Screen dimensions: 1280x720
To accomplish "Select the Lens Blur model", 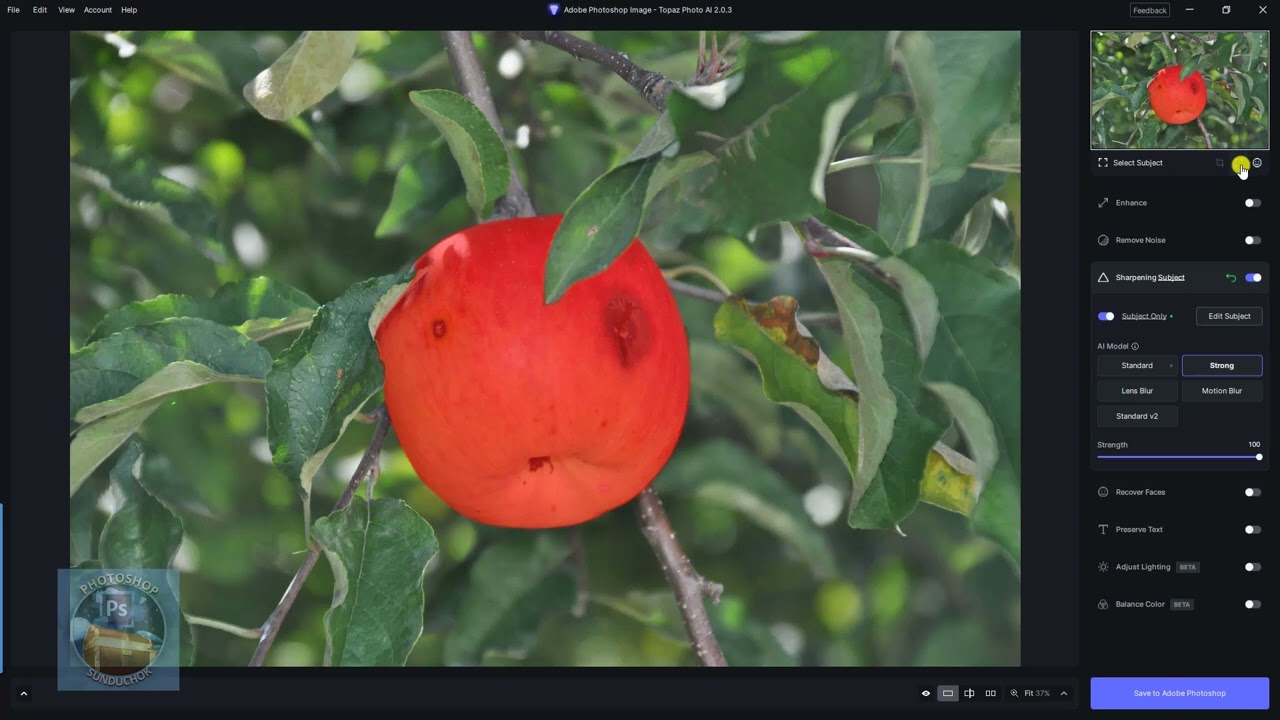I will [x=1137, y=391].
